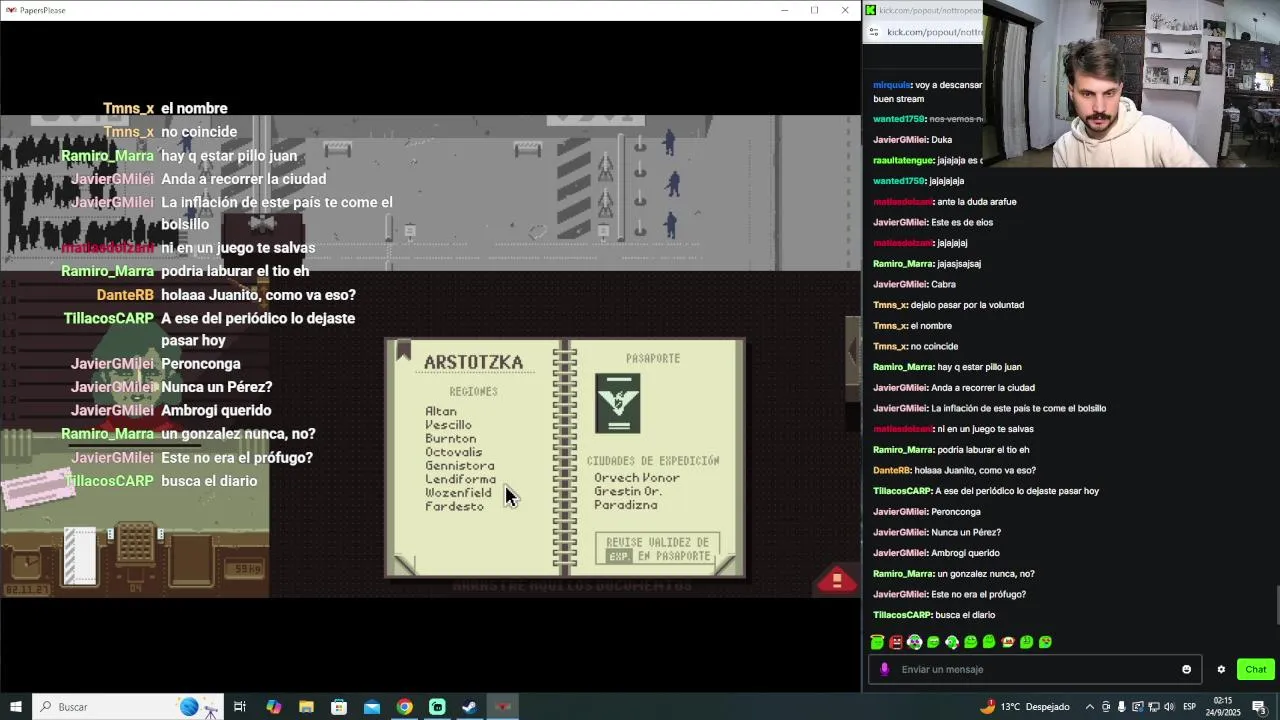1280x720 pixels.
Task: Click 'Revise validez de exp. en pasaporte' box
Action: tap(657, 549)
